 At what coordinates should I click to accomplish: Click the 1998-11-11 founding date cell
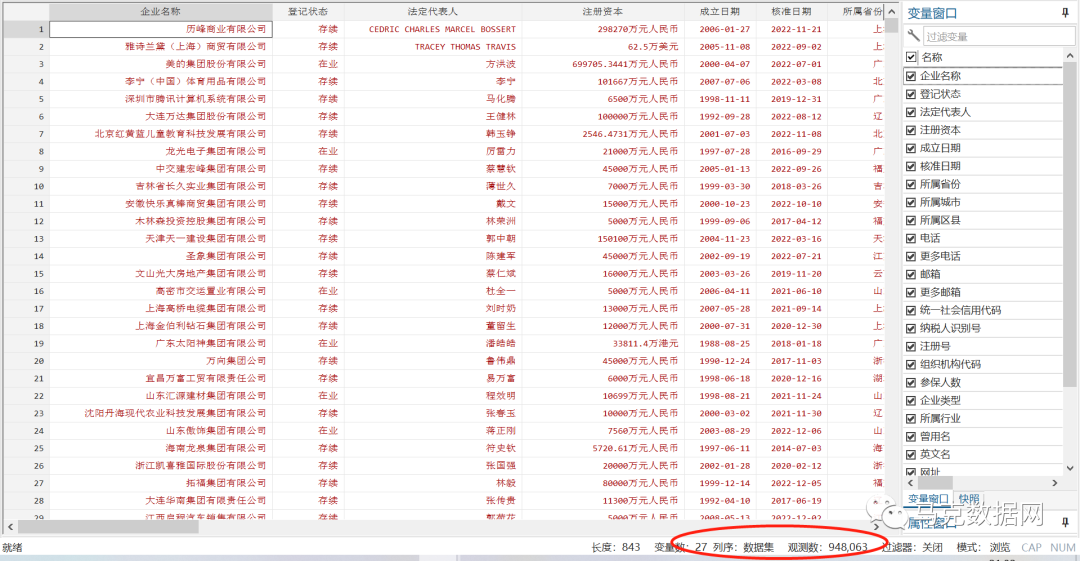720,99
